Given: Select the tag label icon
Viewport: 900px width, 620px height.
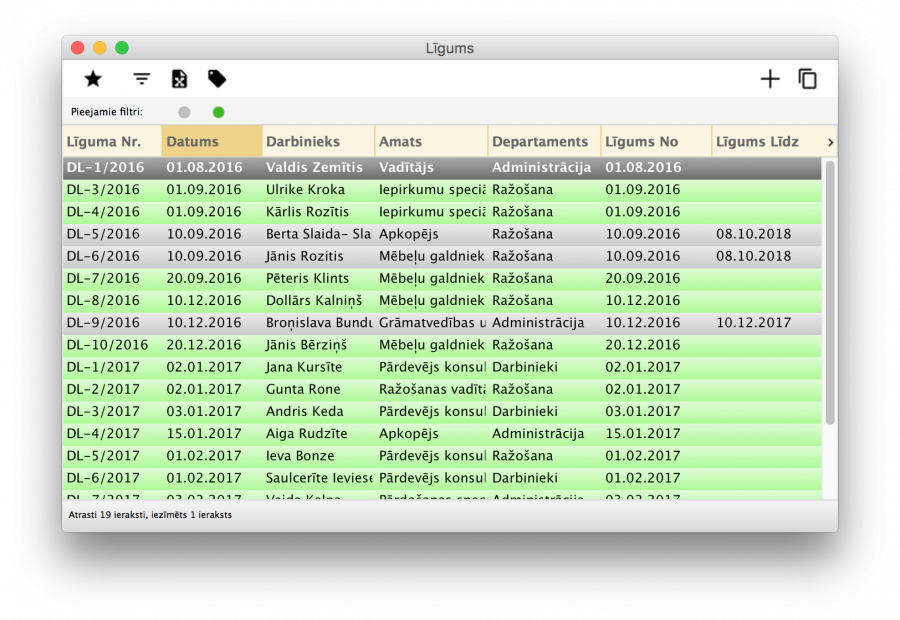Looking at the screenshot, I should coord(217,78).
